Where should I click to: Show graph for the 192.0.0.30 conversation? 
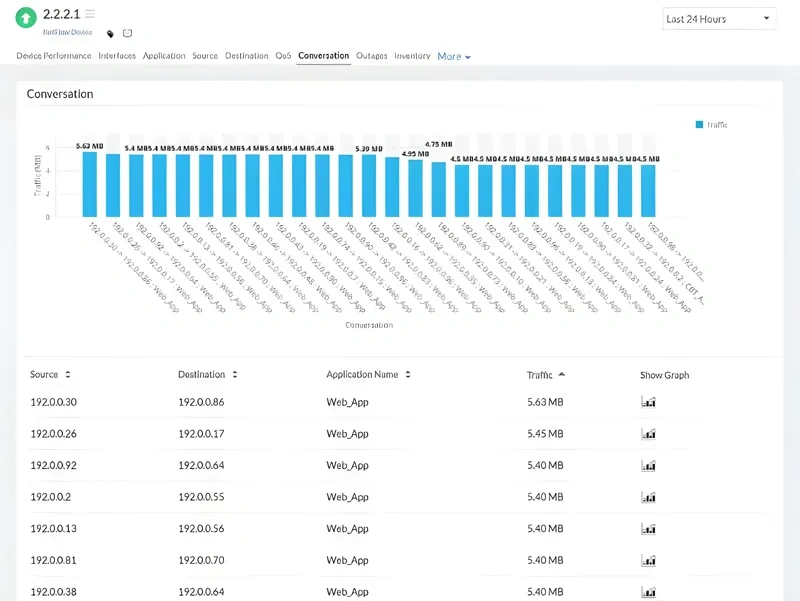click(647, 401)
